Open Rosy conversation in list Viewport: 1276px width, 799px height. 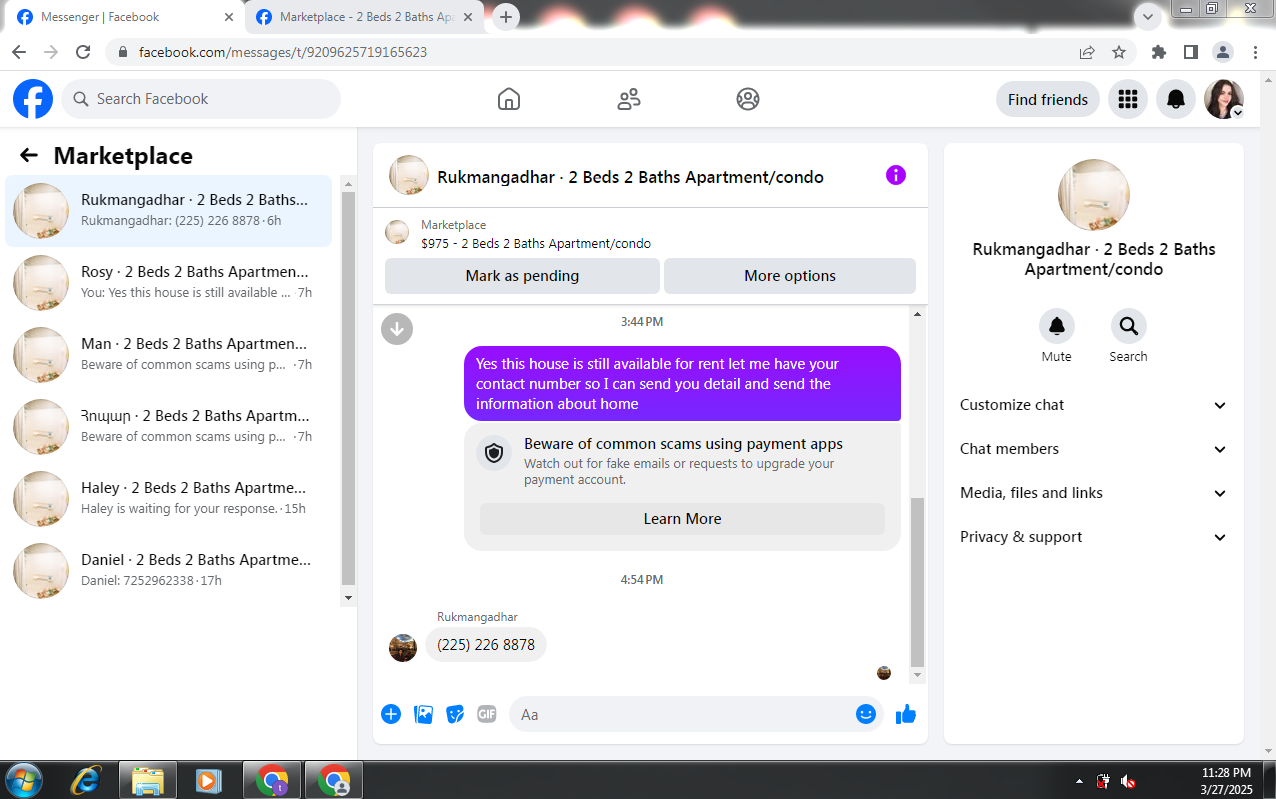pyautogui.click(x=169, y=282)
